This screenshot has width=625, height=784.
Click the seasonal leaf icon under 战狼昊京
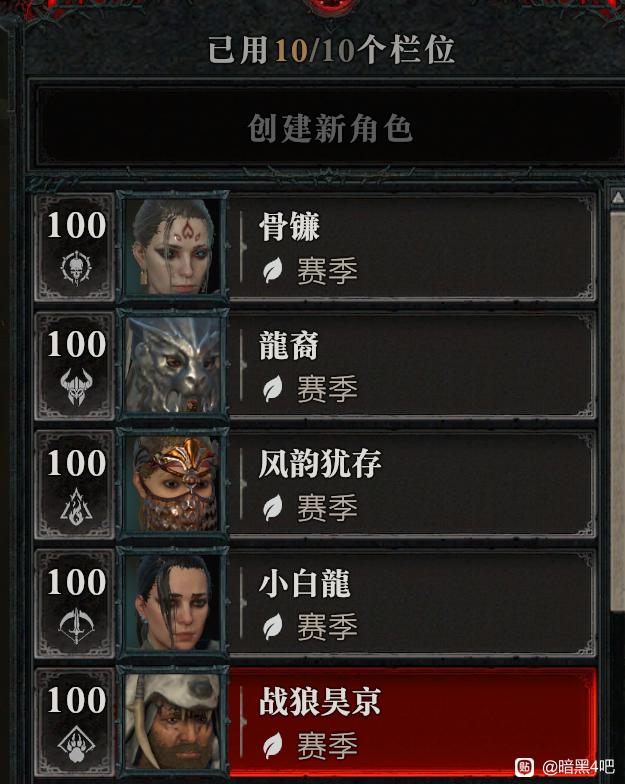pos(272,746)
